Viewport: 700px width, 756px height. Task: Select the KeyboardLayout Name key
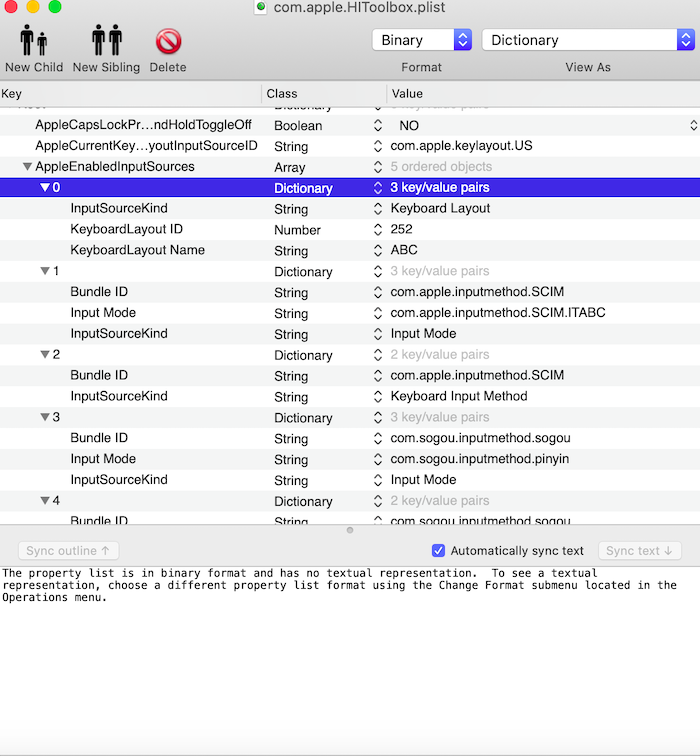pos(137,250)
